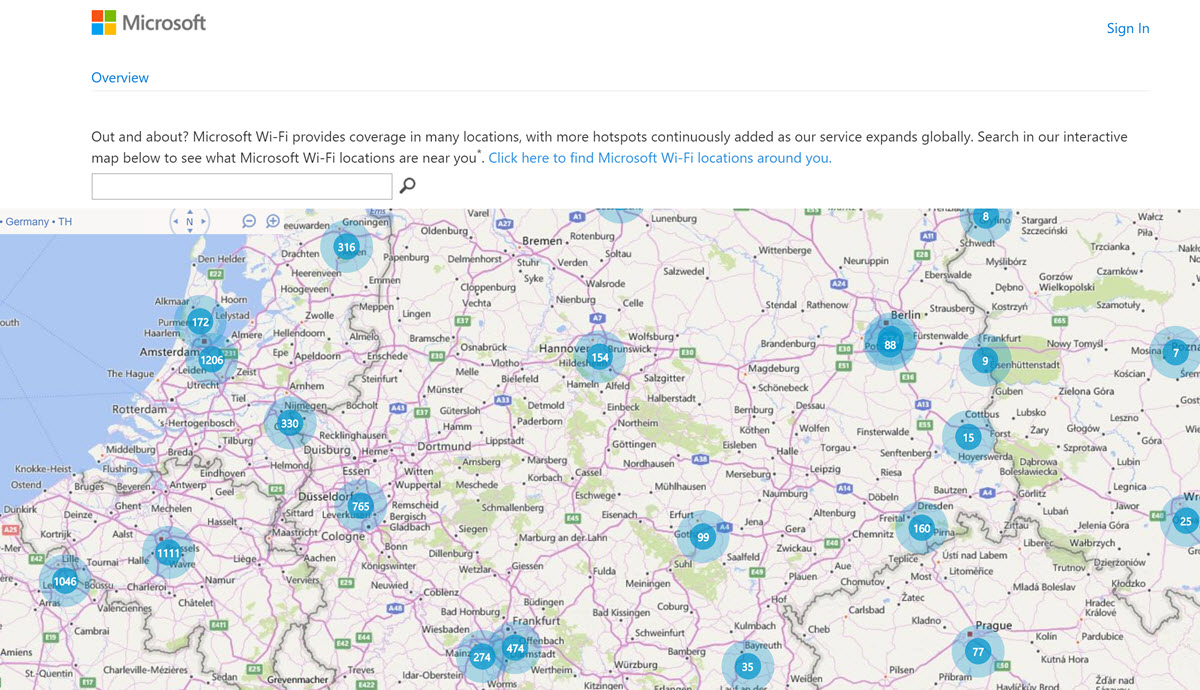Click the Dortmund city label on map

[x=444, y=446]
